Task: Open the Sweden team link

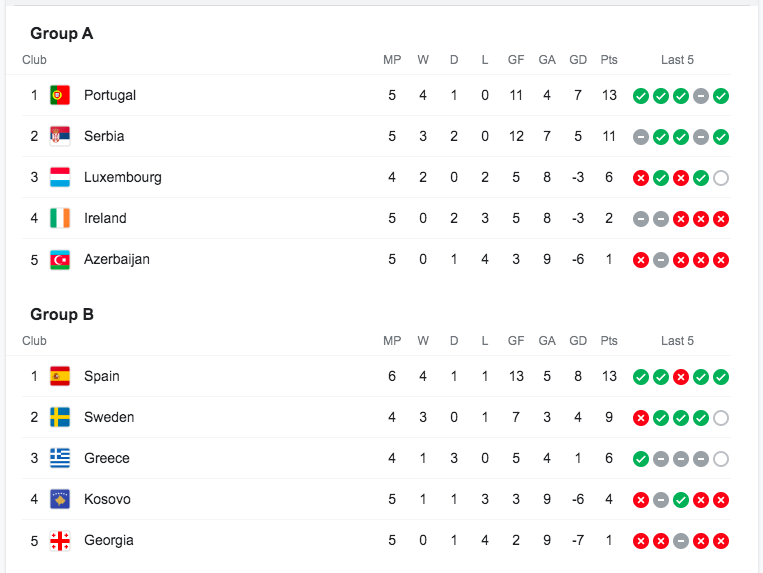Action: [109, 417]
